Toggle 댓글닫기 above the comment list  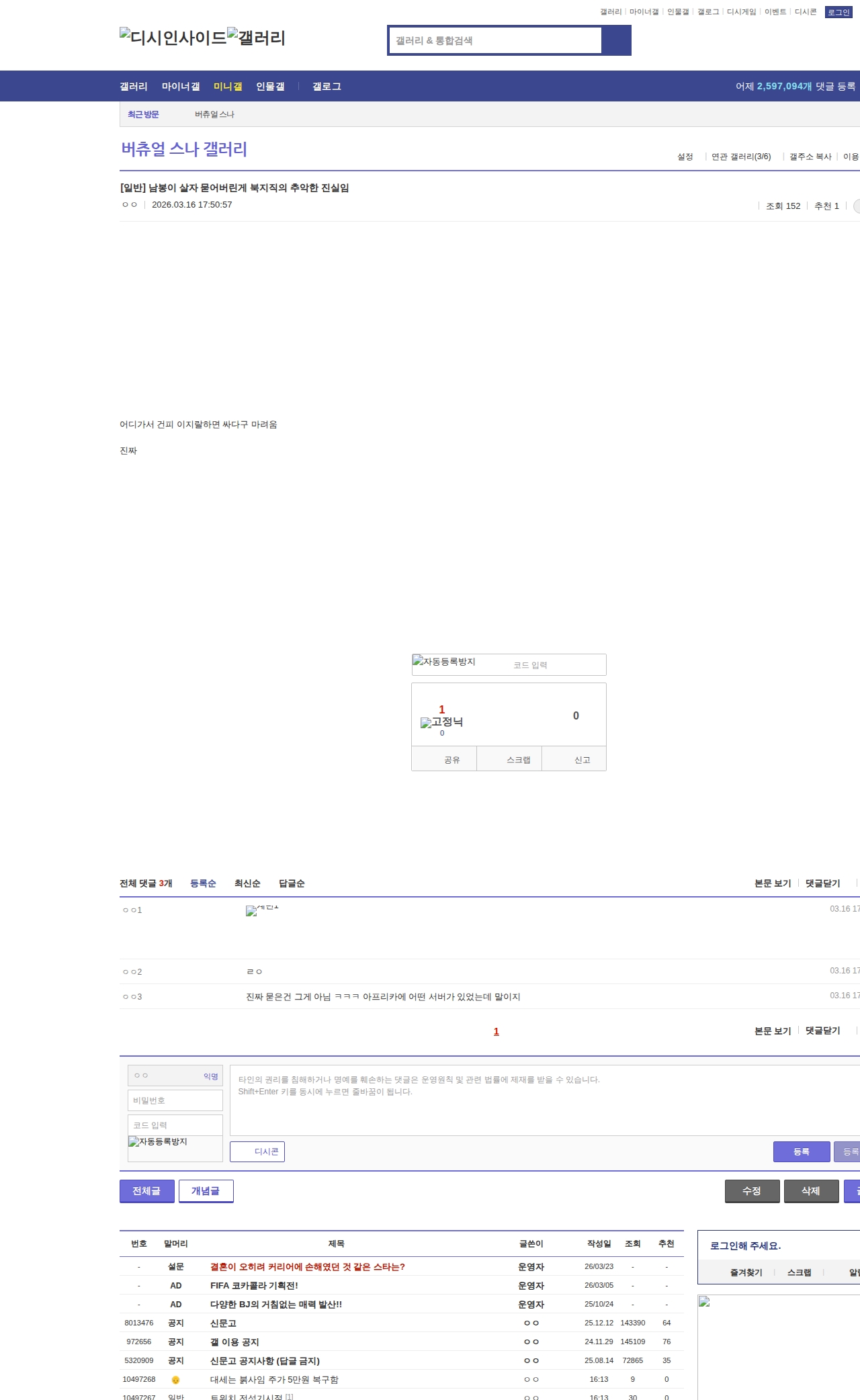(822, 883)
